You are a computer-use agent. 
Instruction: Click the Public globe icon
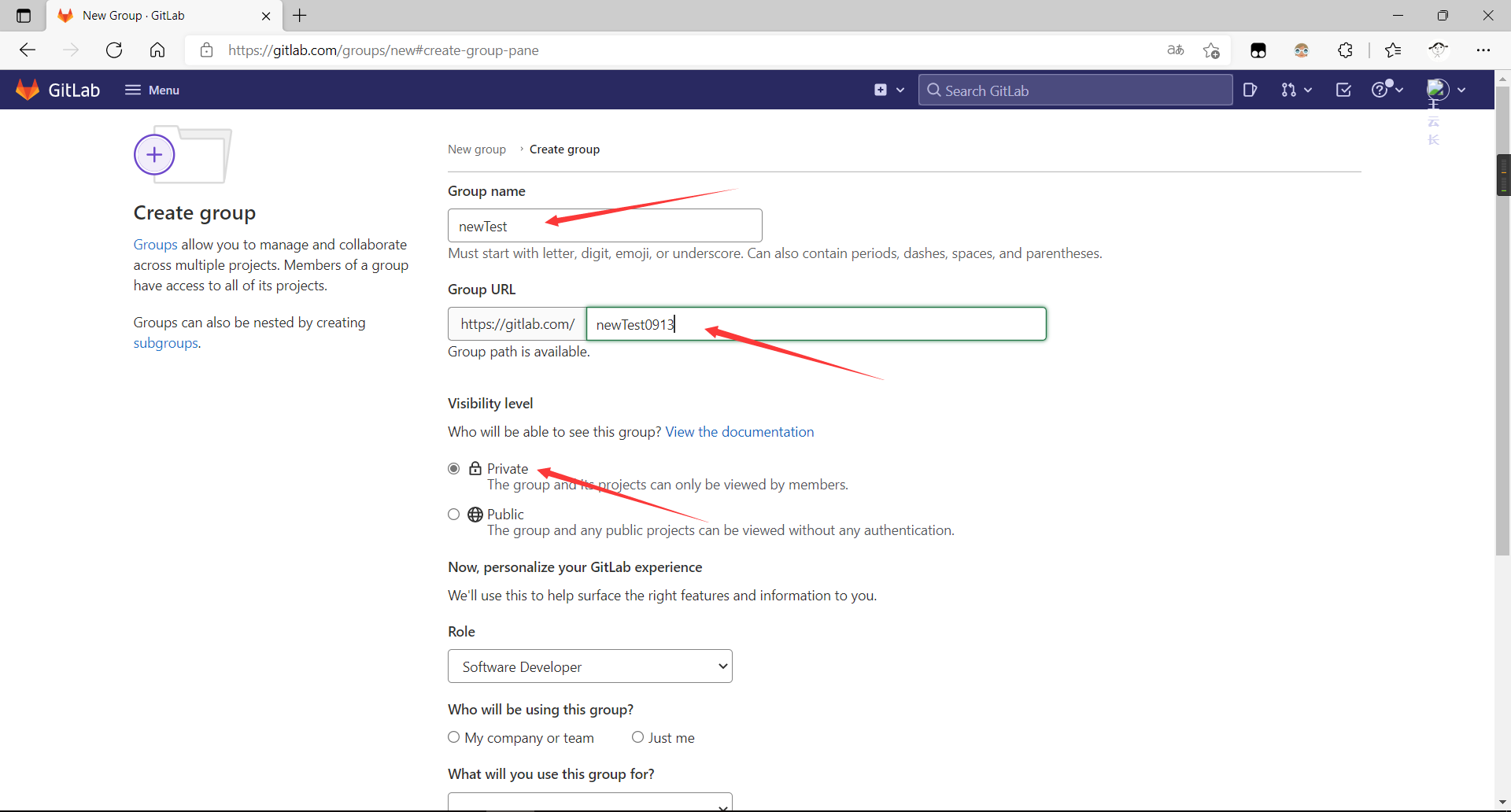pyautogui.click(x=475, y=515)
